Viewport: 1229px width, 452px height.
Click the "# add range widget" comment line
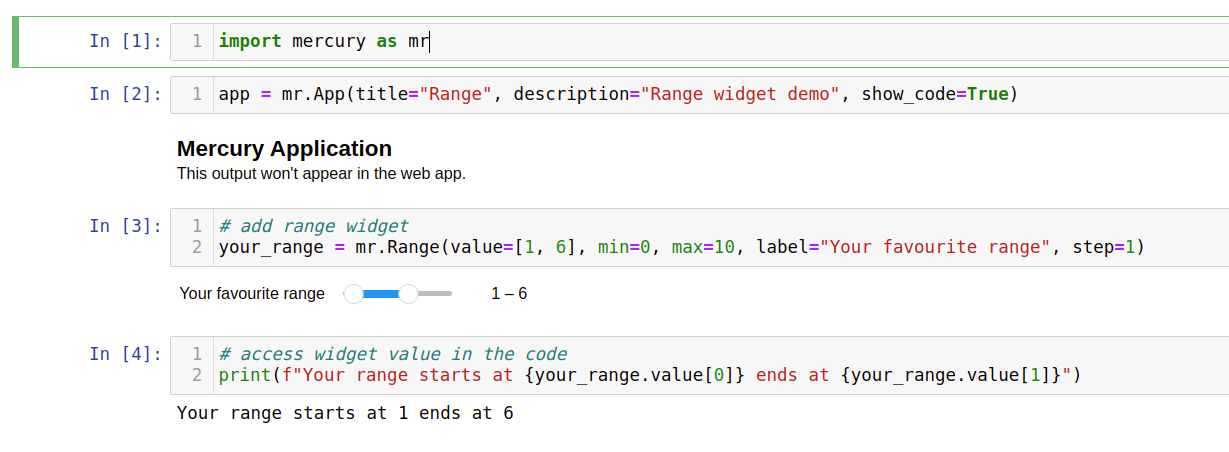point(314,226)
